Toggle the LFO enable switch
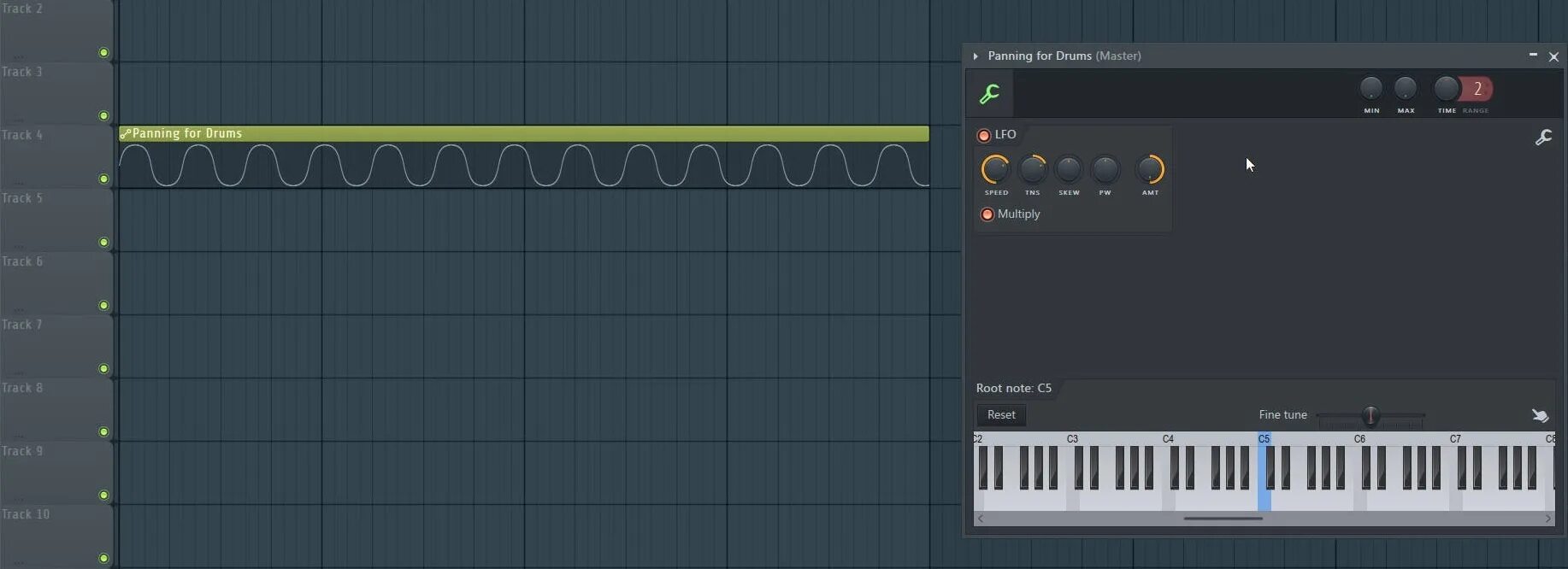The width and height of the screenshot is (1568, 569). point(983,135)
